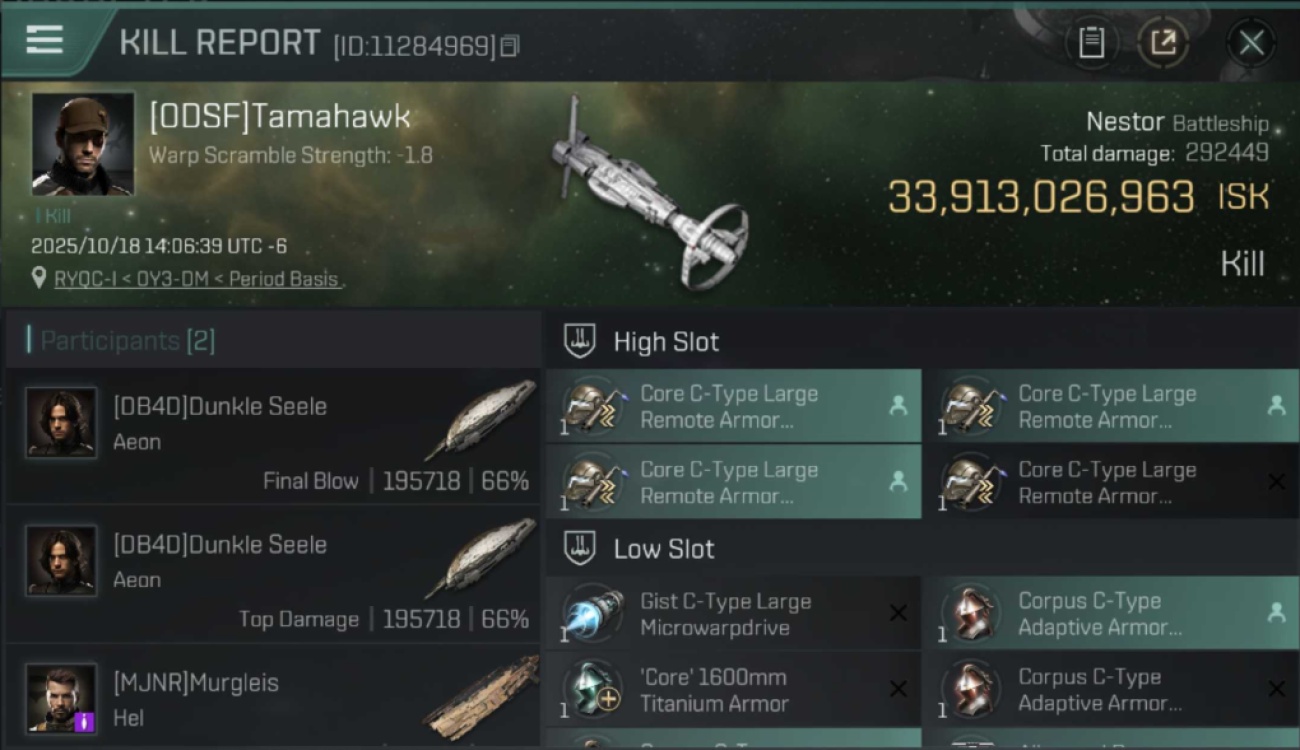Select the Gist C-Type Large Microwarpdrive icon
This screenshot has width=1300, height=750.
(x=593, y=614)
